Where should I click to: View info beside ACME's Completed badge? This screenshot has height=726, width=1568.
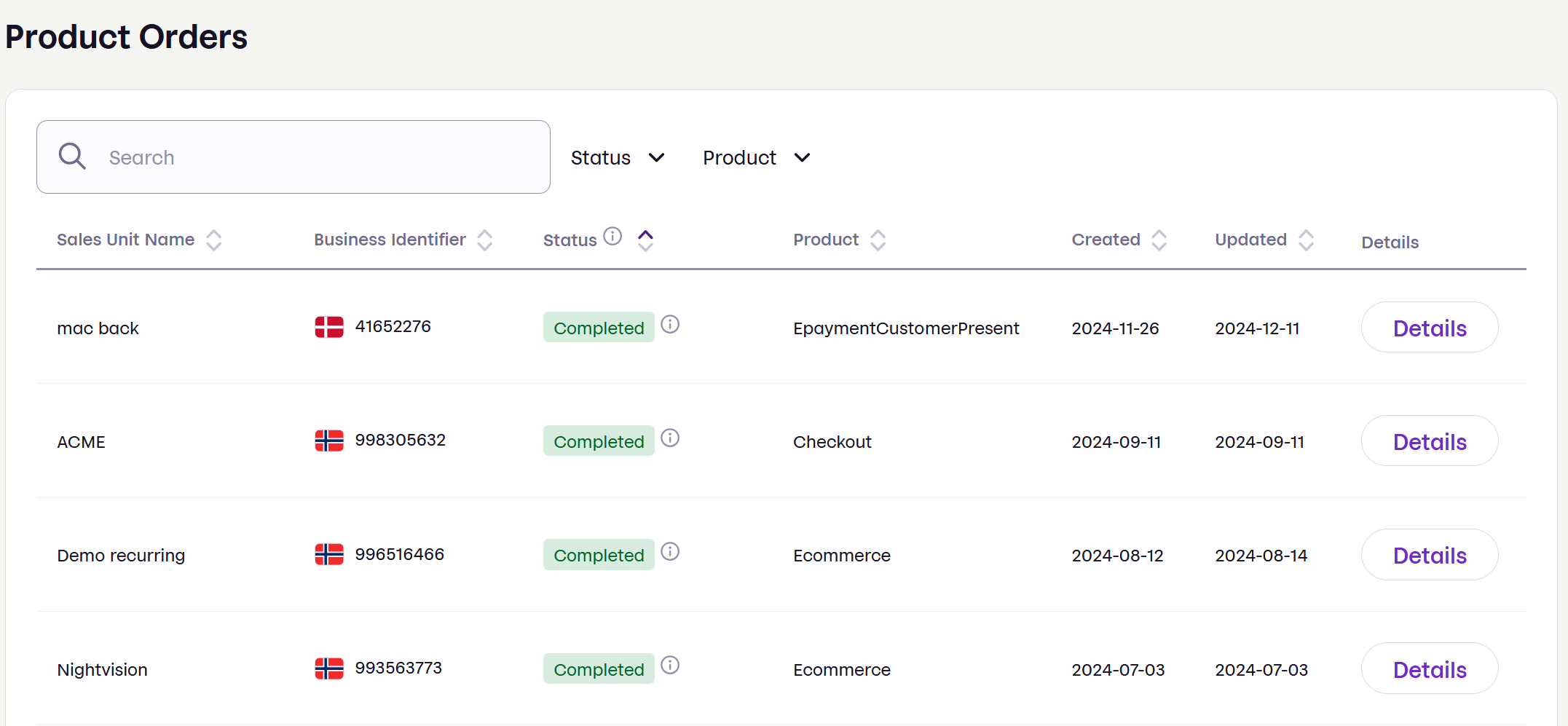coord(670,438)
